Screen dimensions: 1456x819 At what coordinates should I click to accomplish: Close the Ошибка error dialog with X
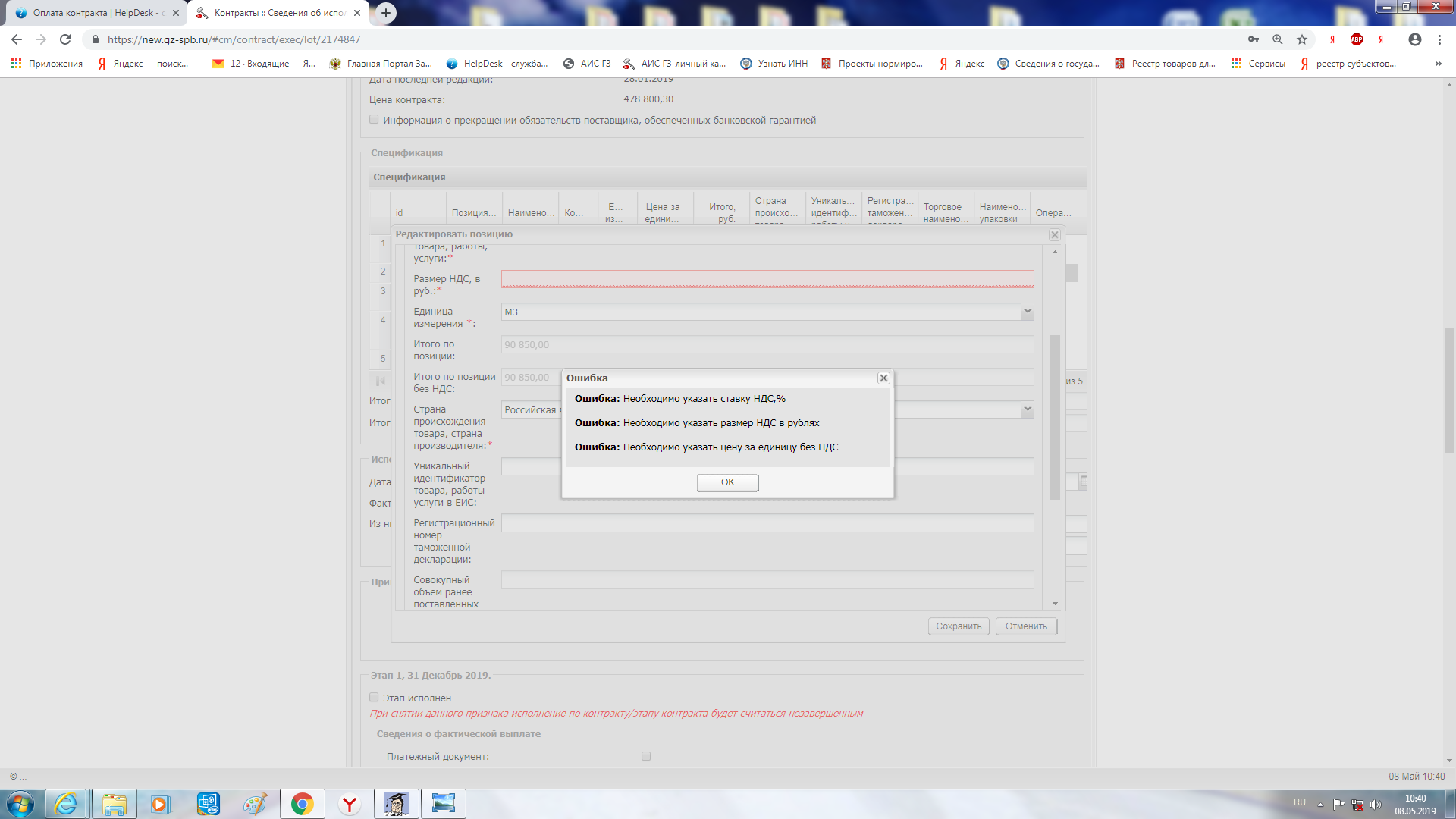(x=883, y=378)
